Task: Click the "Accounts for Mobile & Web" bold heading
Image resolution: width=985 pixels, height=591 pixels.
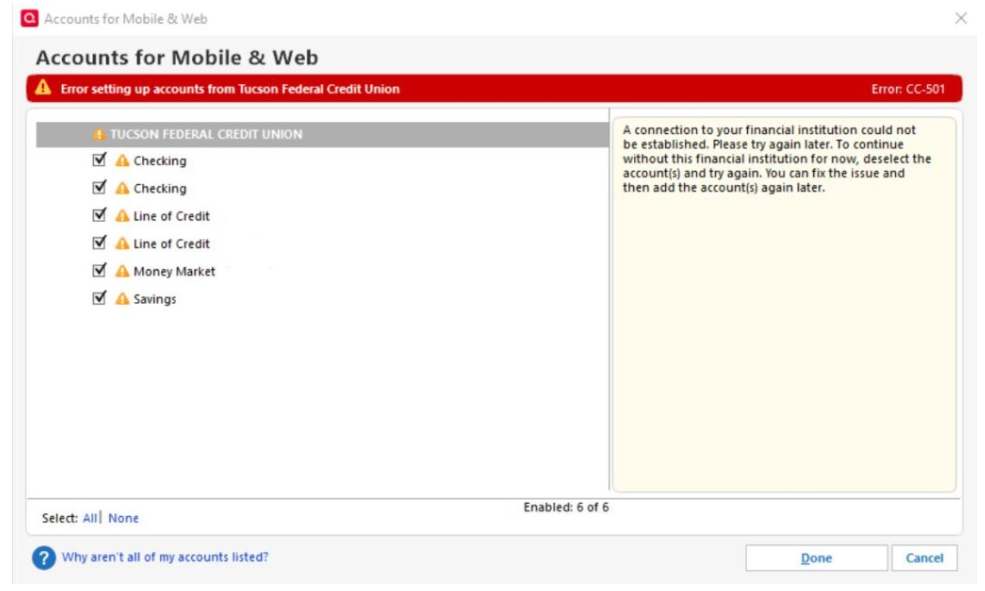Action: tap(177, 57)
